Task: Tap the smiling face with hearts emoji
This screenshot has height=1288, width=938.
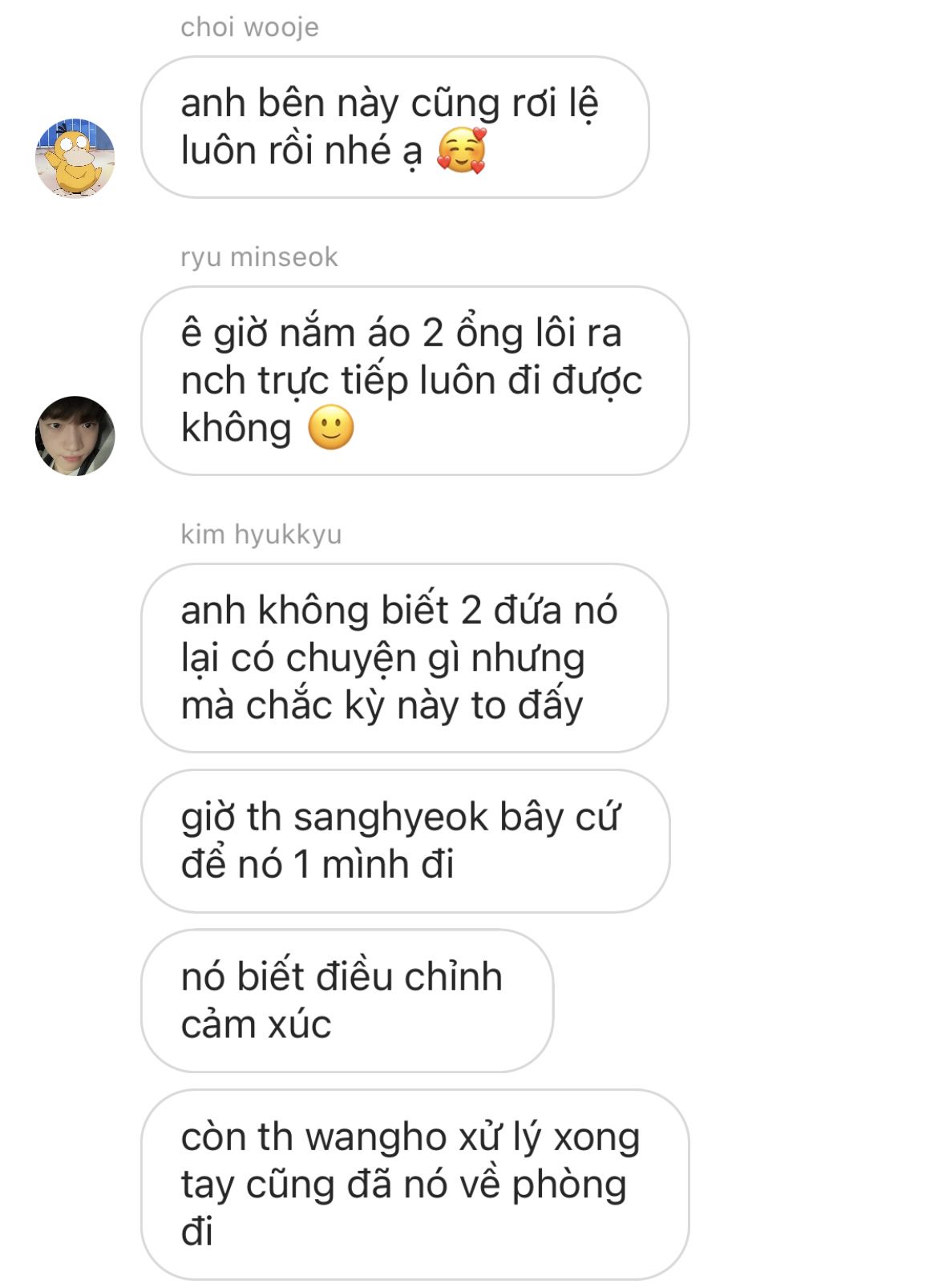Action: pos(462,151)
